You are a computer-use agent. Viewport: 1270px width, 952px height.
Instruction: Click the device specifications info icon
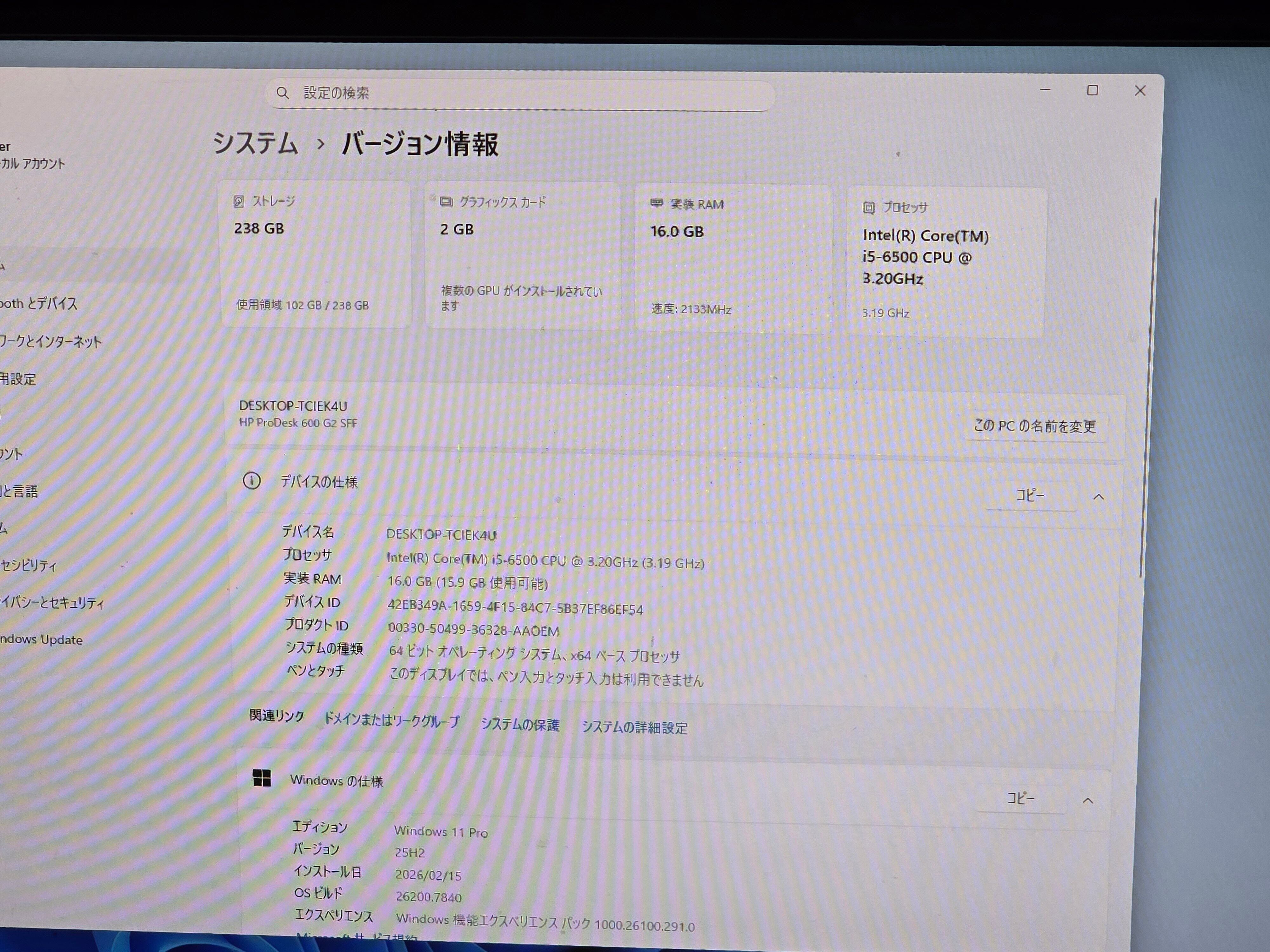click(x=251, y=481)
